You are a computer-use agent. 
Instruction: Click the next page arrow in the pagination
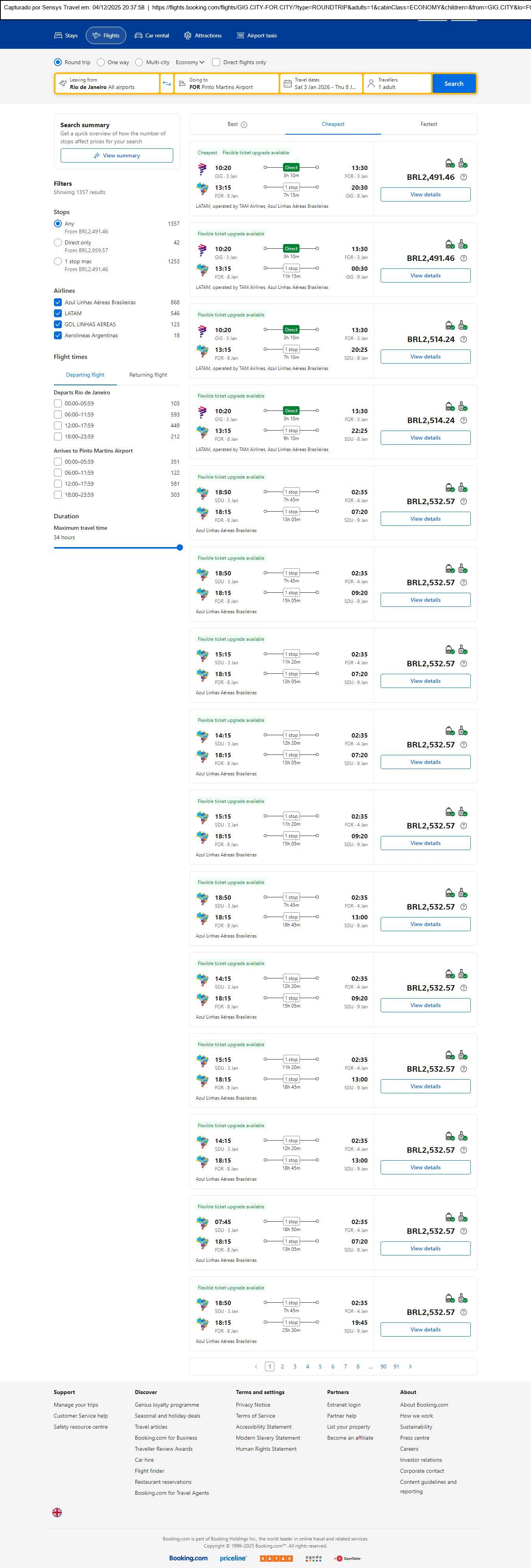tap(411, 1366)
